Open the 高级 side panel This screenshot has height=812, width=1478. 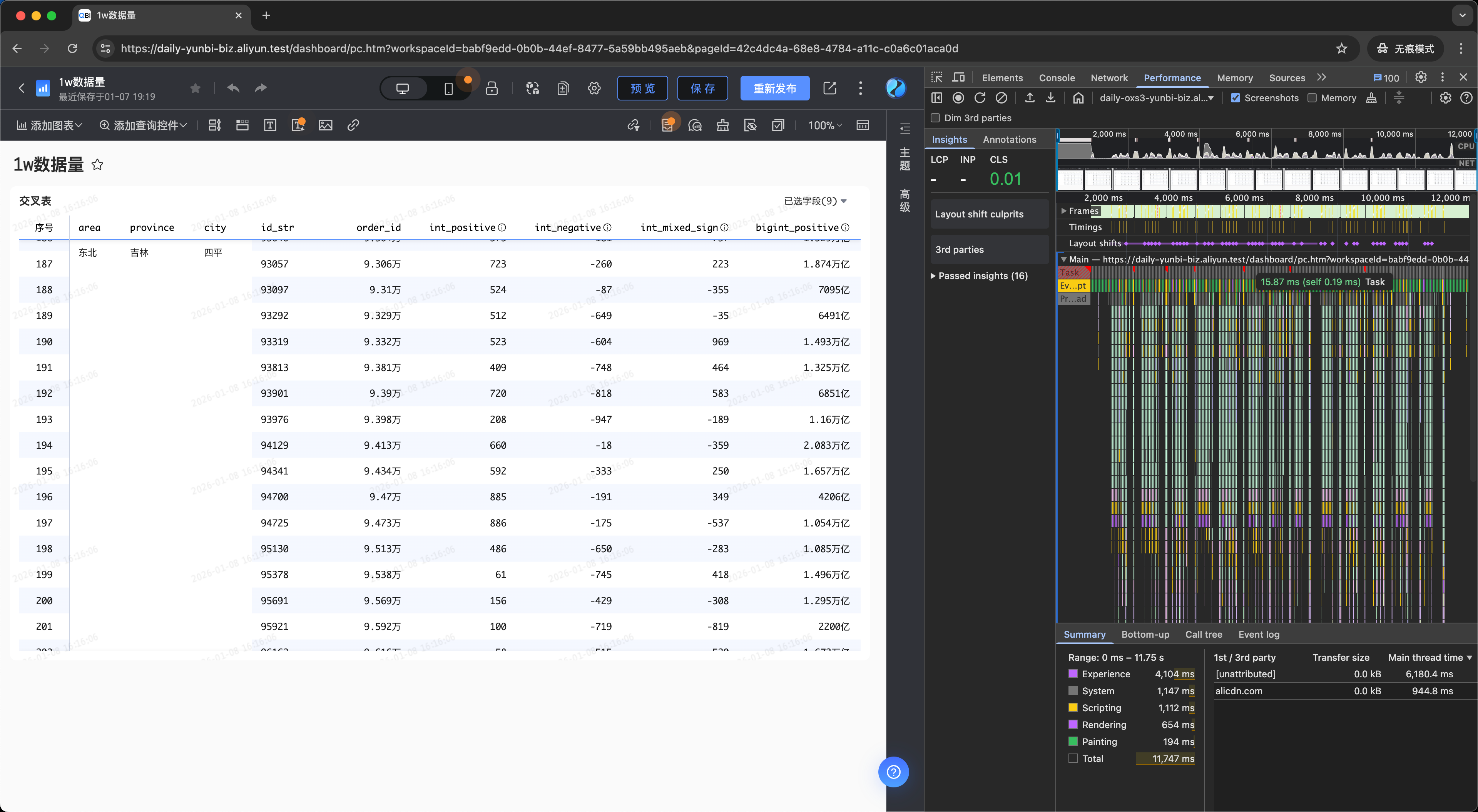coord(905,200)
